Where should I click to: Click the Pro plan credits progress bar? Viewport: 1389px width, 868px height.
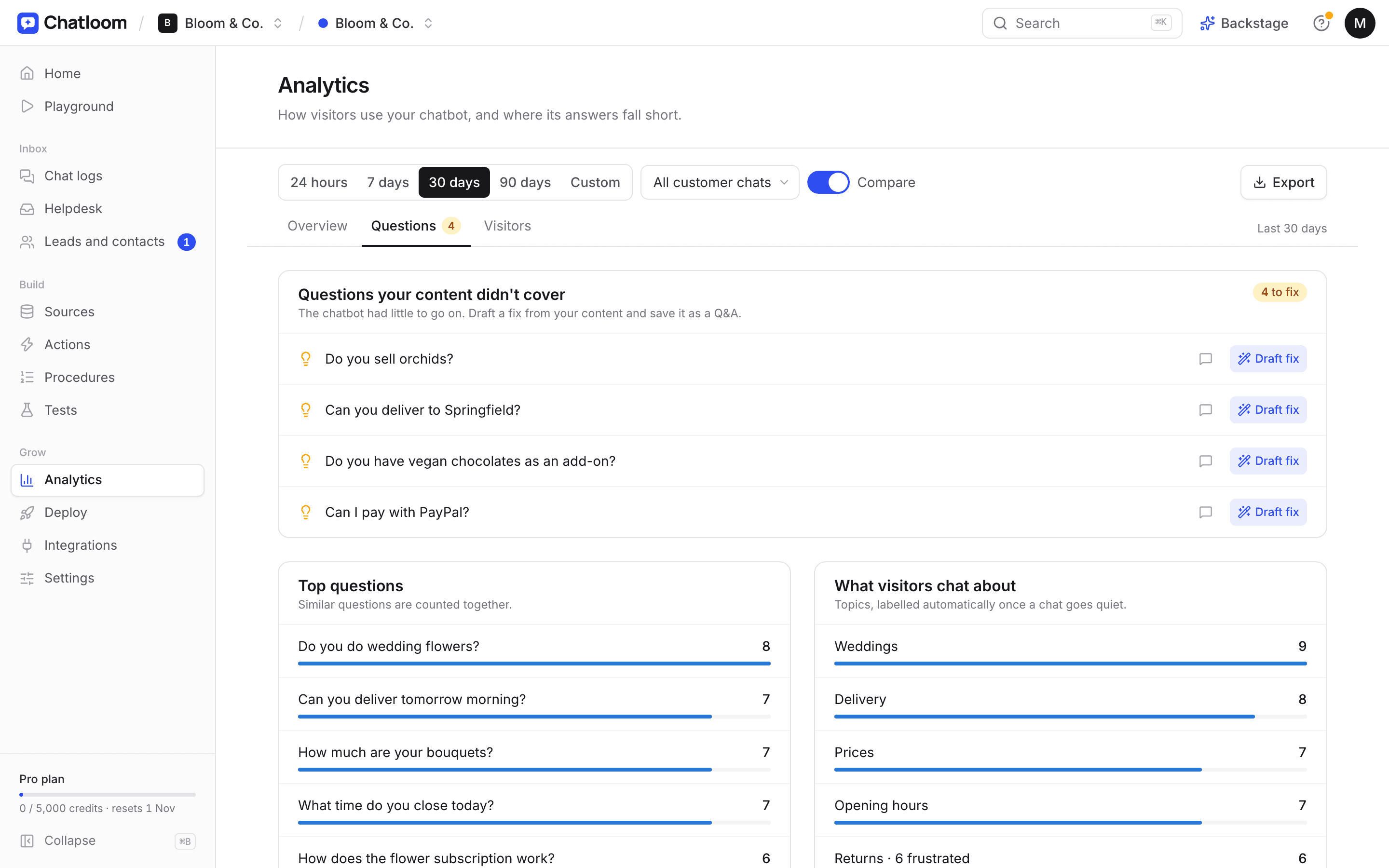coord(108,795)
